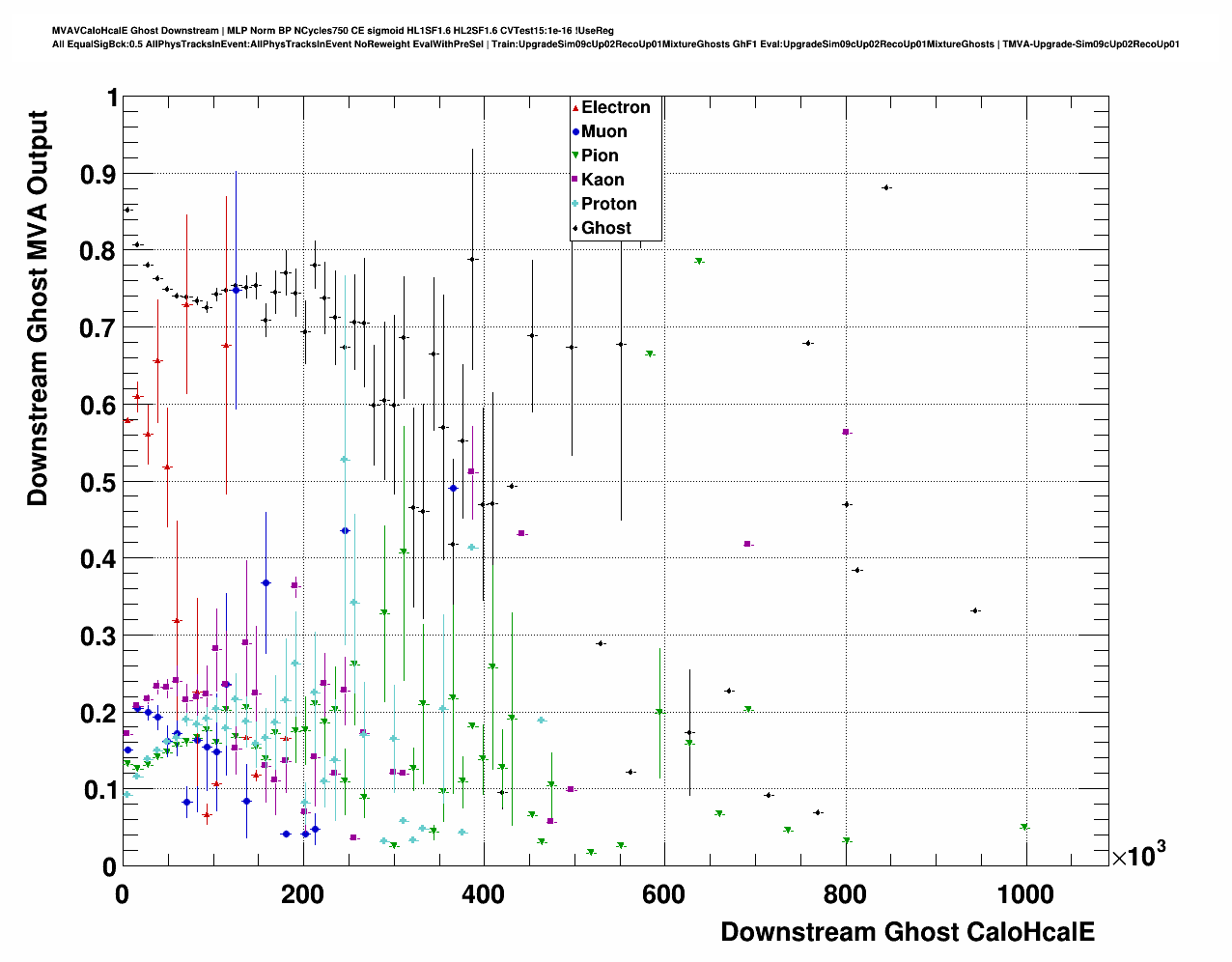Select the Pion legend label
The image size is (1232, 962).
[x=600, y=156]
